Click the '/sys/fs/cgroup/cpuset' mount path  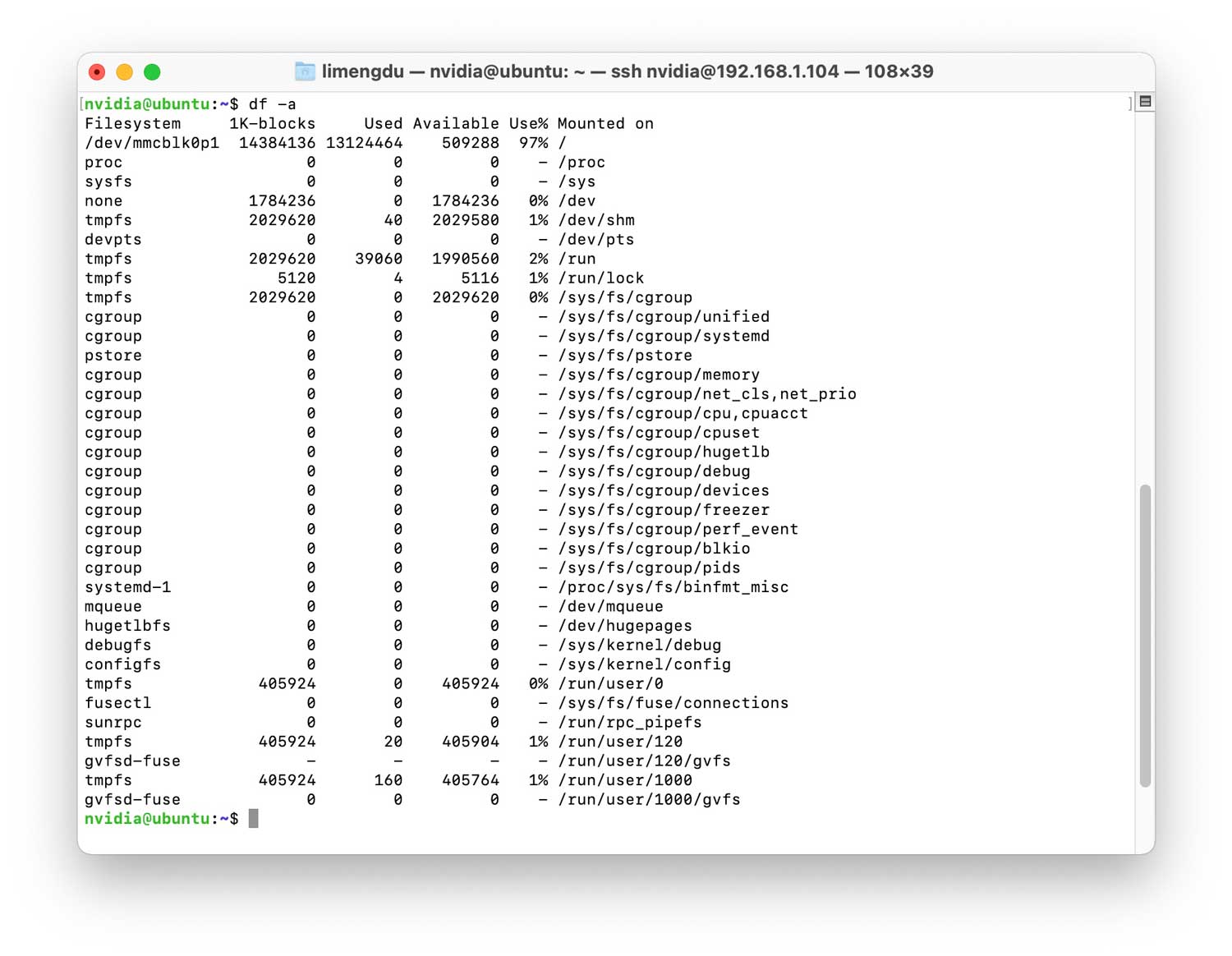point(659,433)
